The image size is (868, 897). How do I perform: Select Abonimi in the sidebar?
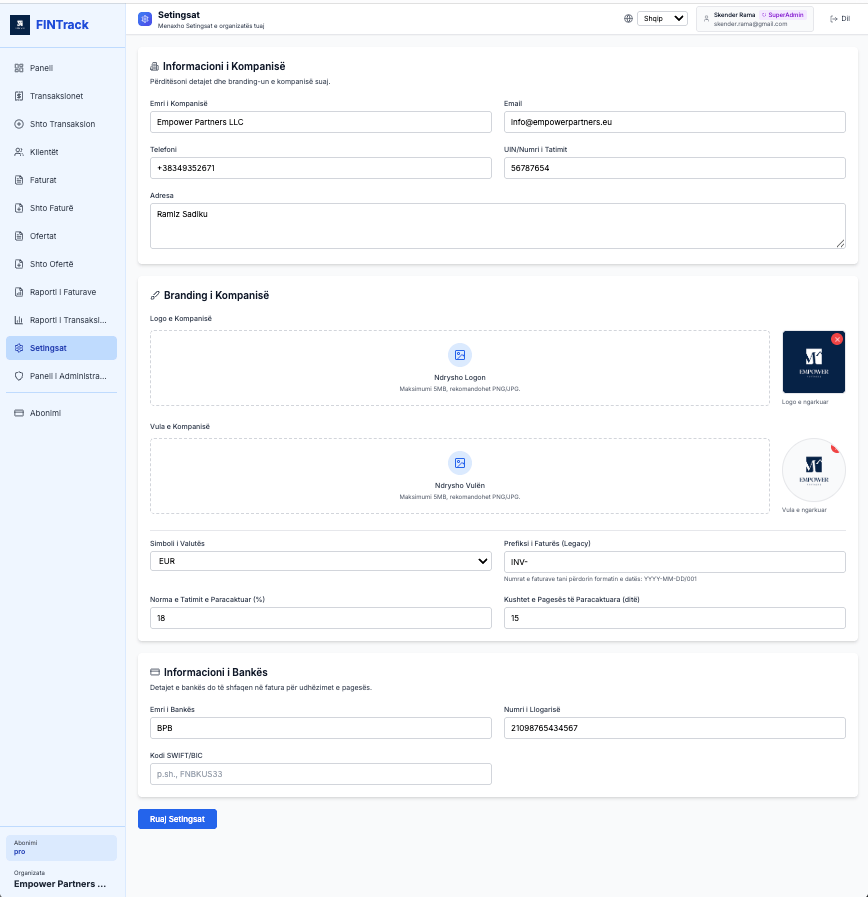pyautogui.click(x=45, y=412)
